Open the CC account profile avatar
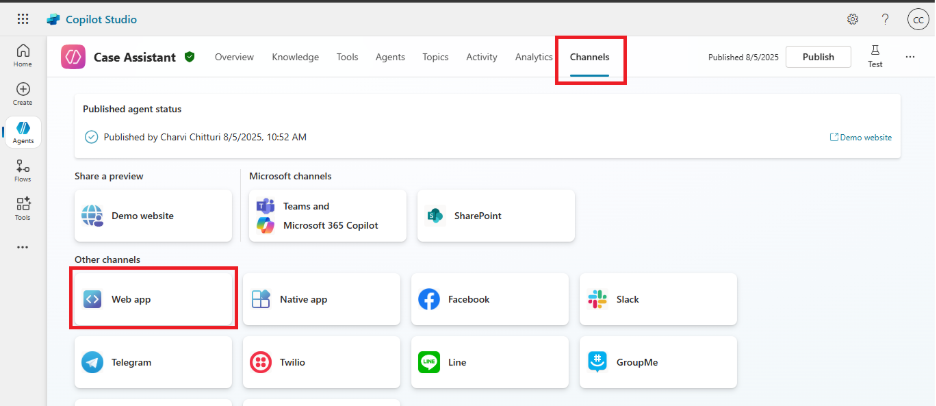Viewport: 936px width, 406px height. point(916,19)
